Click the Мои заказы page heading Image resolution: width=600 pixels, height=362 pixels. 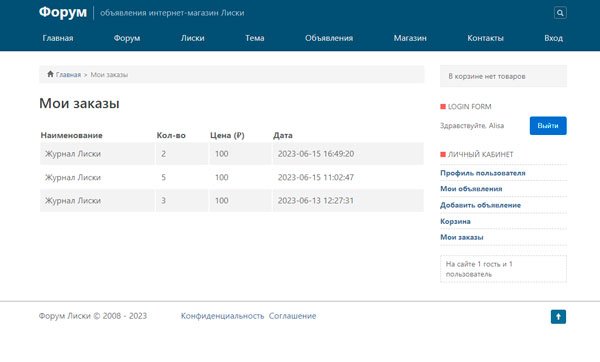click(x=79, y=103)
